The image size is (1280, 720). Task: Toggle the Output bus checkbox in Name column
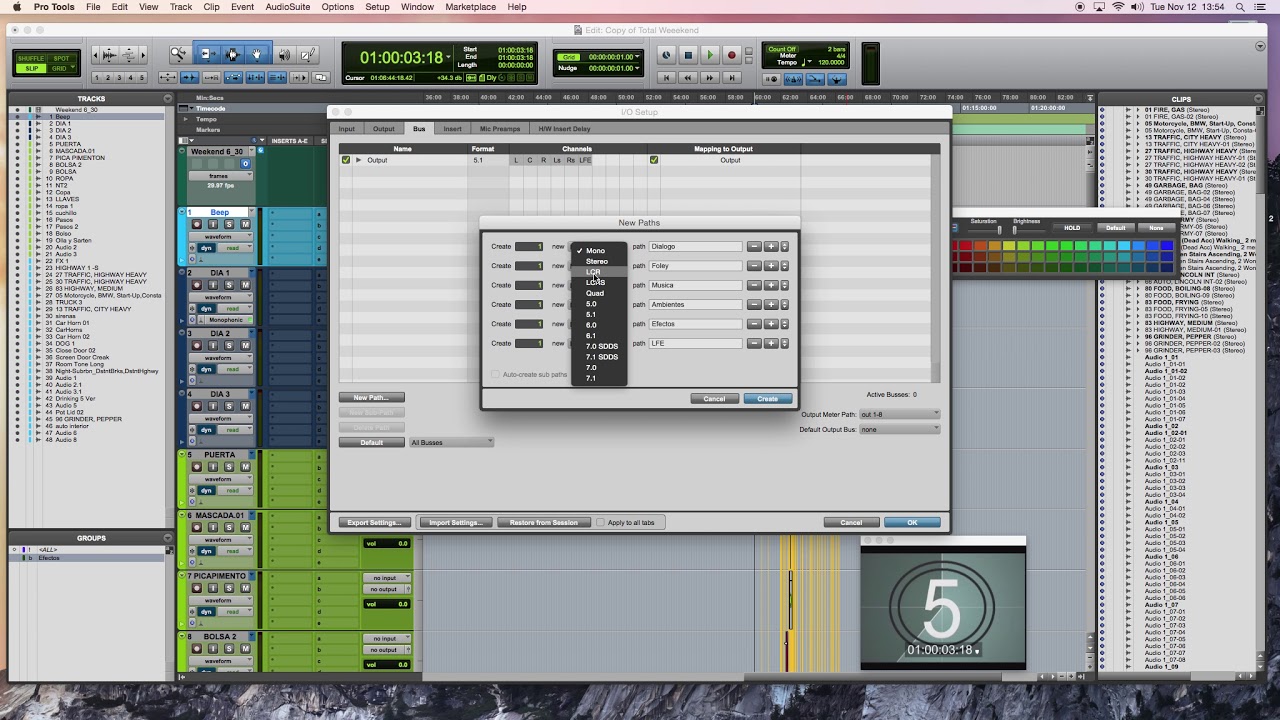pos(346,160)
